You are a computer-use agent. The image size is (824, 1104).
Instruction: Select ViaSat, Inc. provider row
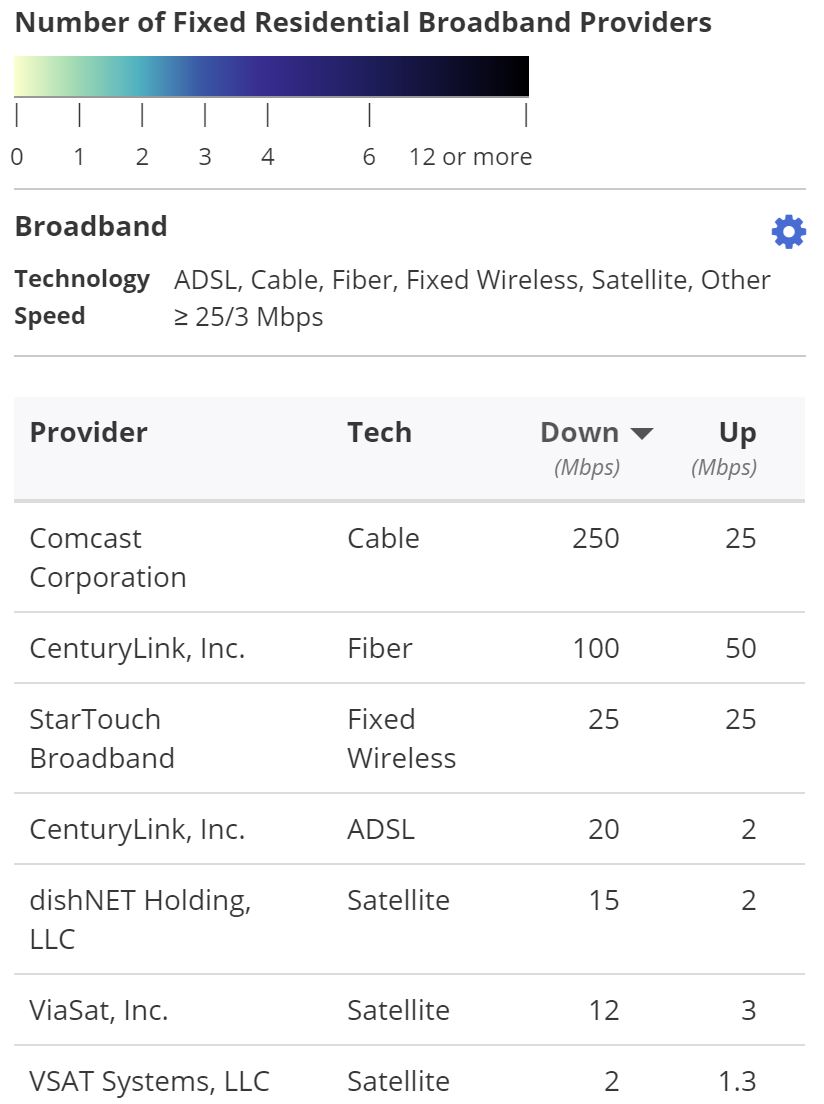point(409,1010)
